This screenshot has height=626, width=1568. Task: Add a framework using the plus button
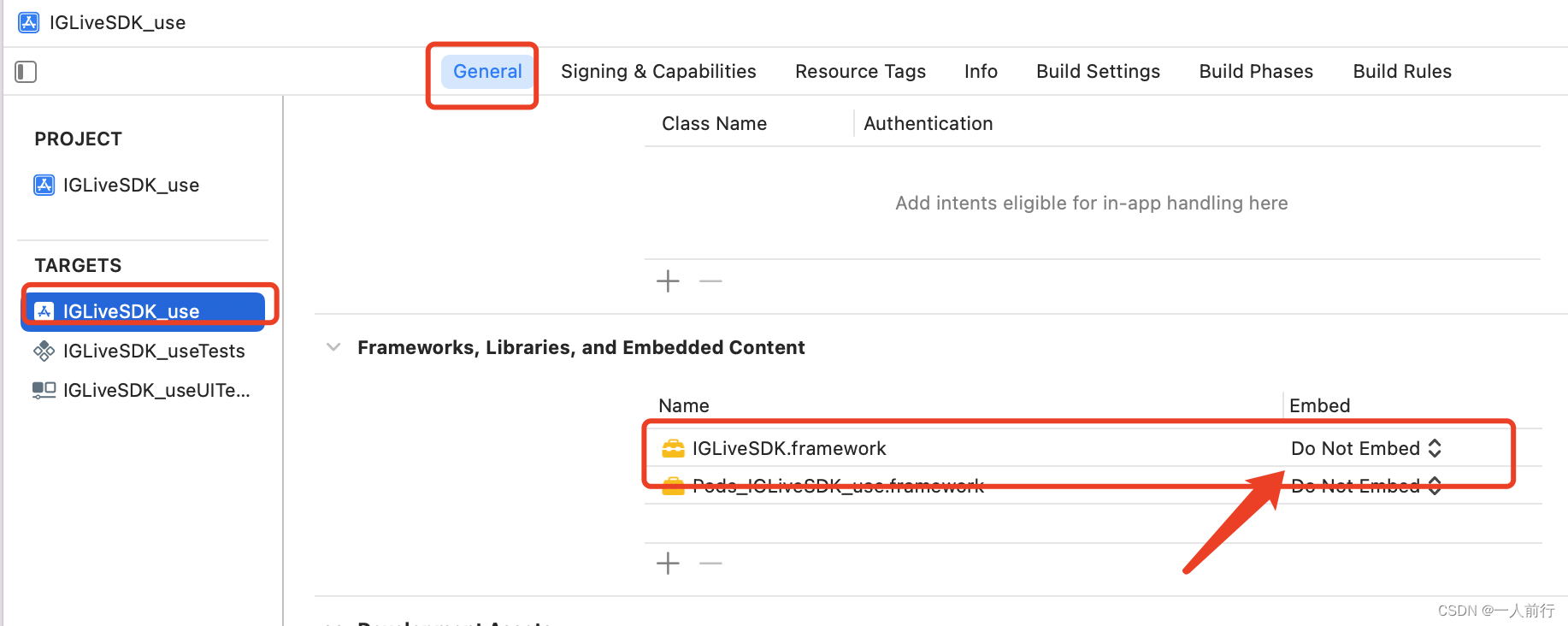[668, 563]
